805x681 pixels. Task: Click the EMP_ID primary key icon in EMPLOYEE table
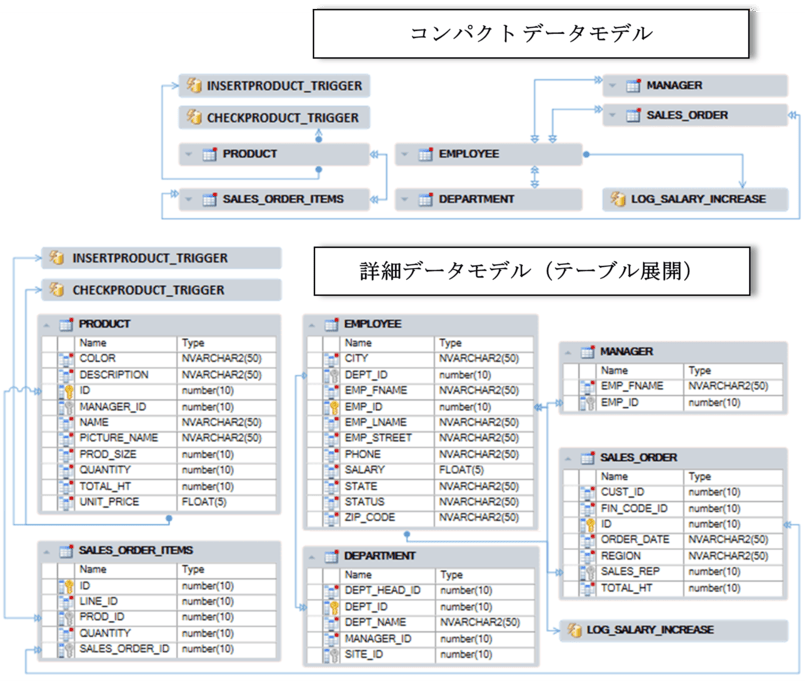(x=331, y=407)
